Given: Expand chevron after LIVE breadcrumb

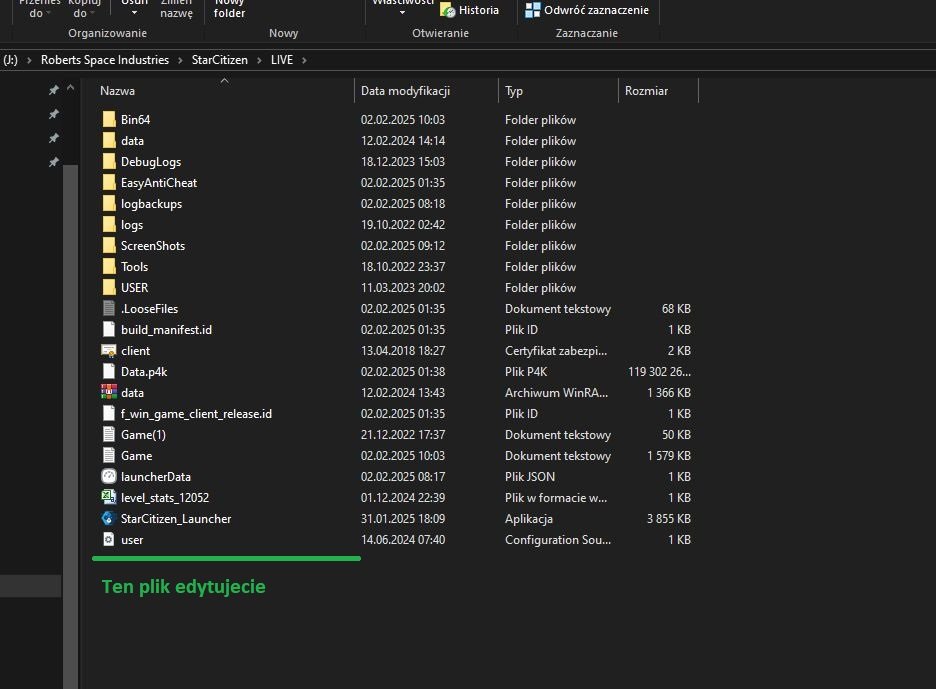Looking at the screenshot, I should [304, 60].
